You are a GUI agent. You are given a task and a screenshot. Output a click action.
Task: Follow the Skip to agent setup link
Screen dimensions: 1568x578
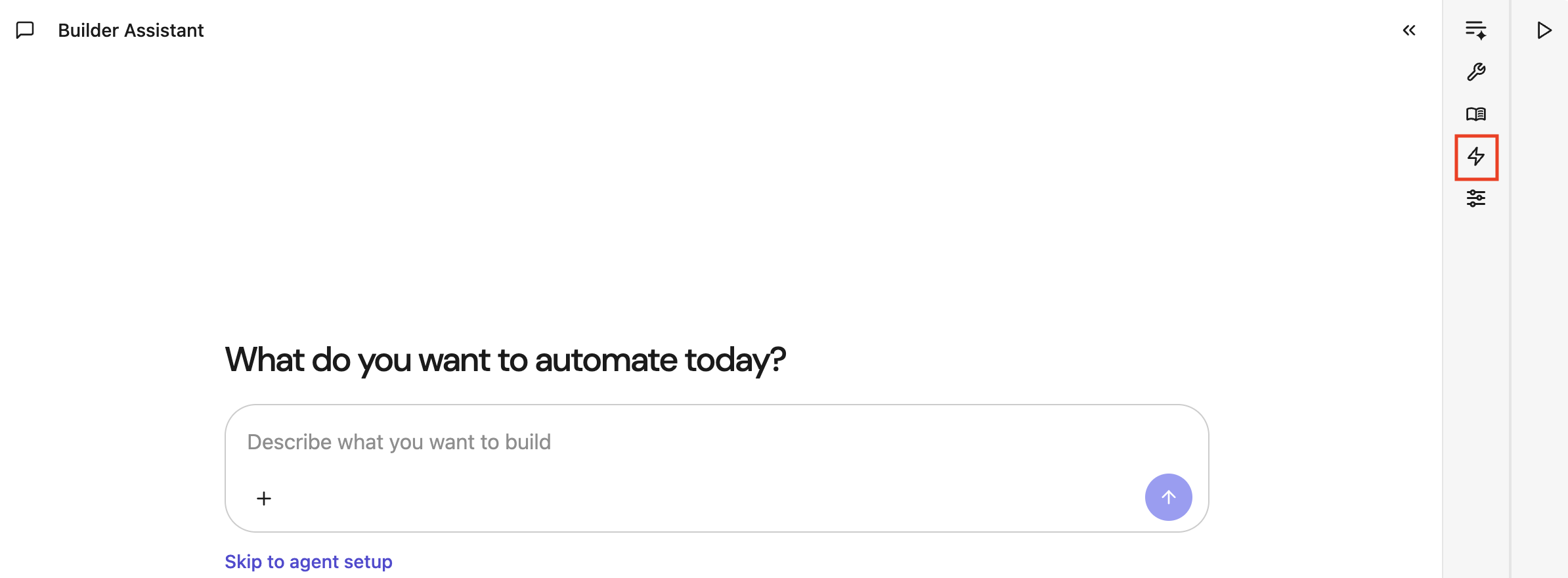point(309,562)
